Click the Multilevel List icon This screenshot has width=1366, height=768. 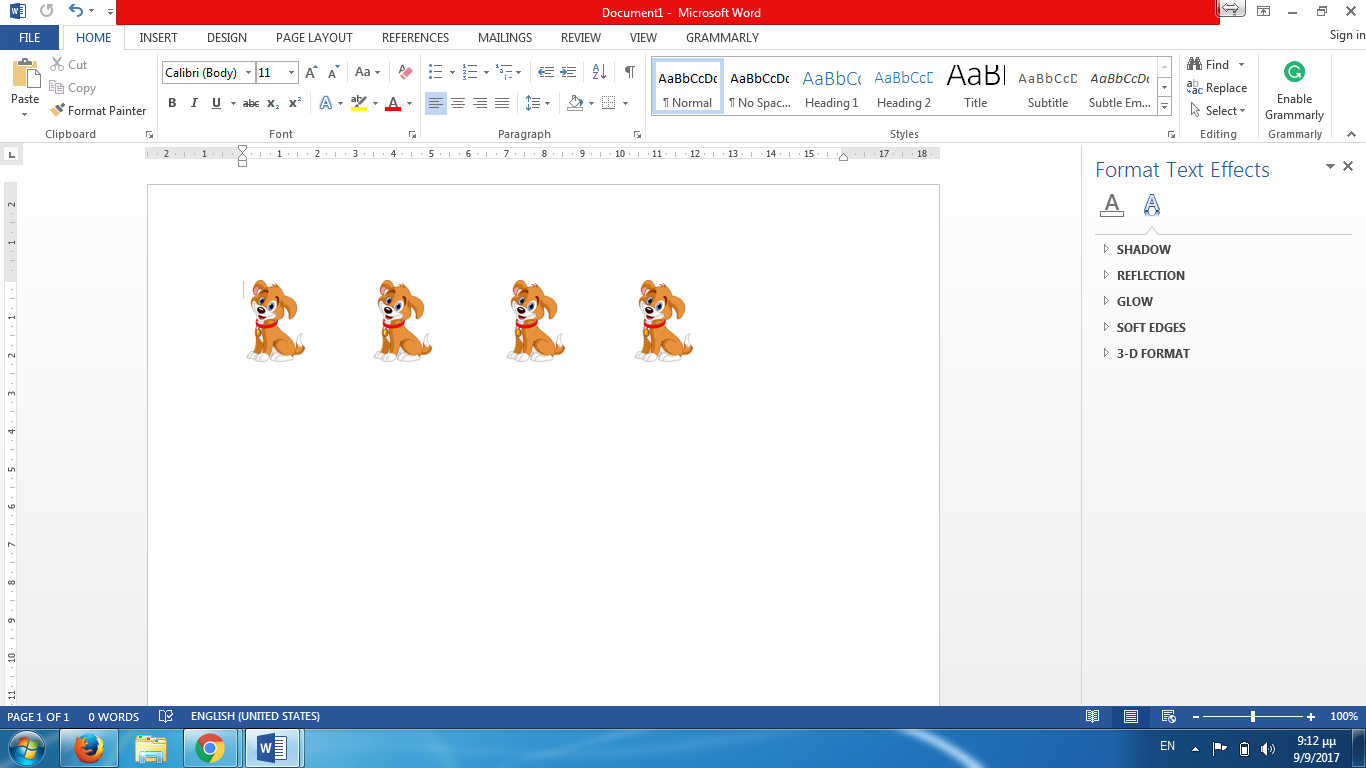504,72
